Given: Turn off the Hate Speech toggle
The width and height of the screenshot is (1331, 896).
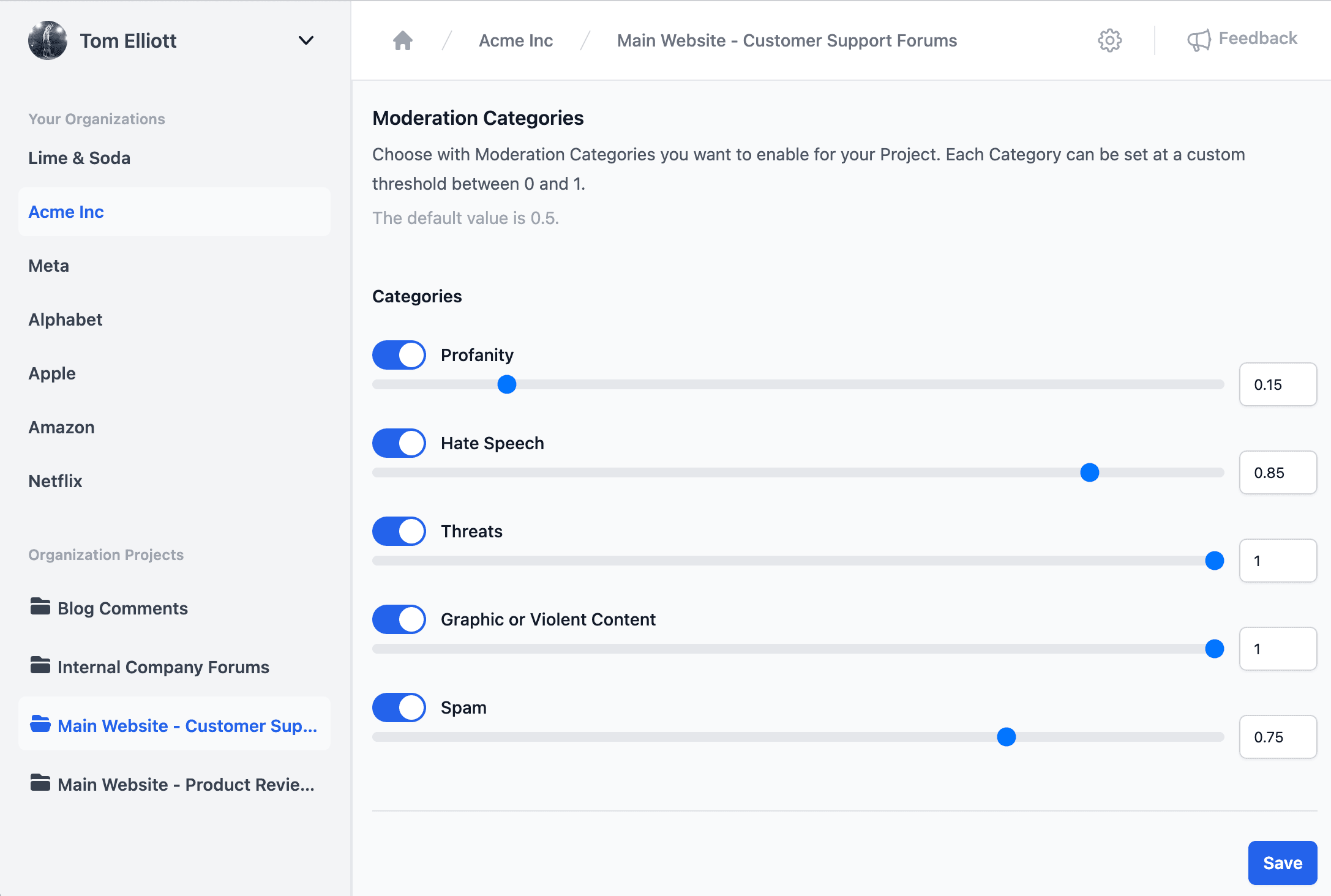Looking at the screenshot, I should click(399, 443).
